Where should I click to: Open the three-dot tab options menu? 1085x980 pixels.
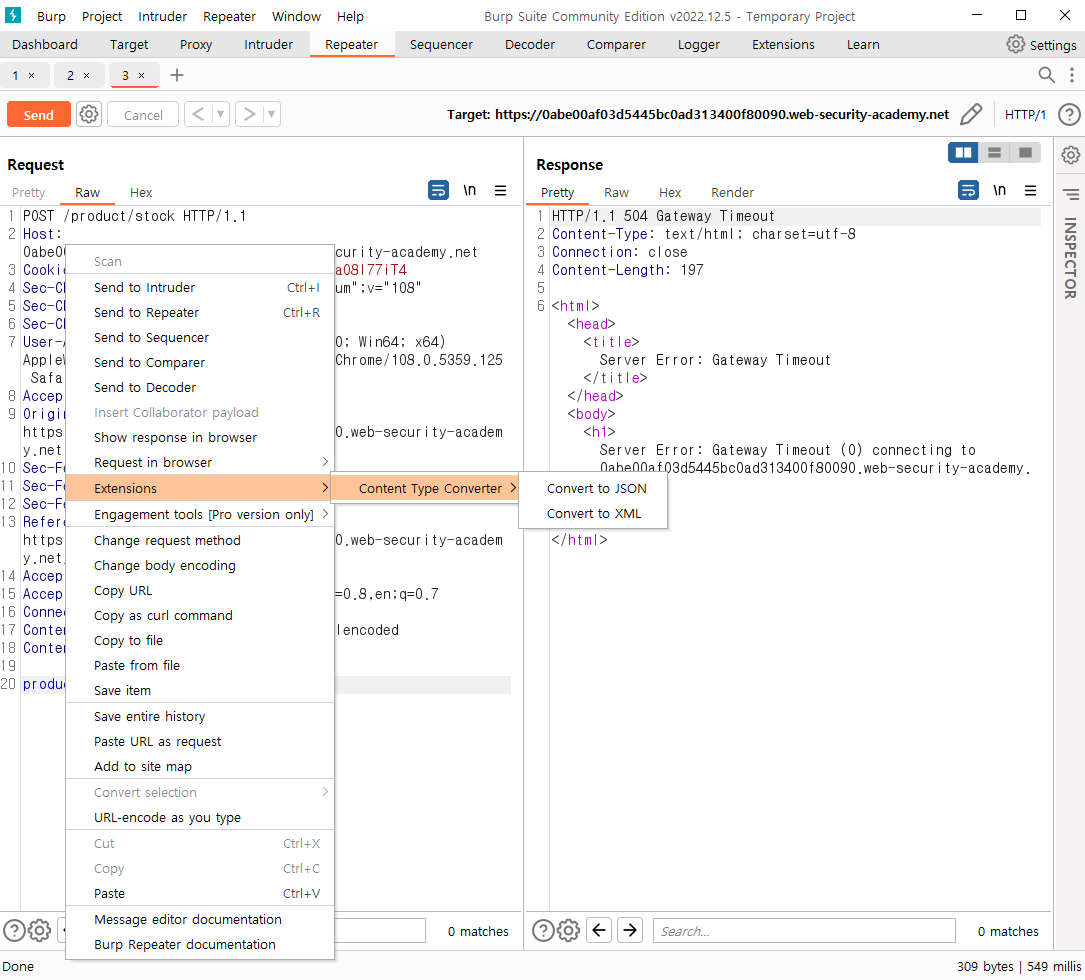(x=1072, y=75)
